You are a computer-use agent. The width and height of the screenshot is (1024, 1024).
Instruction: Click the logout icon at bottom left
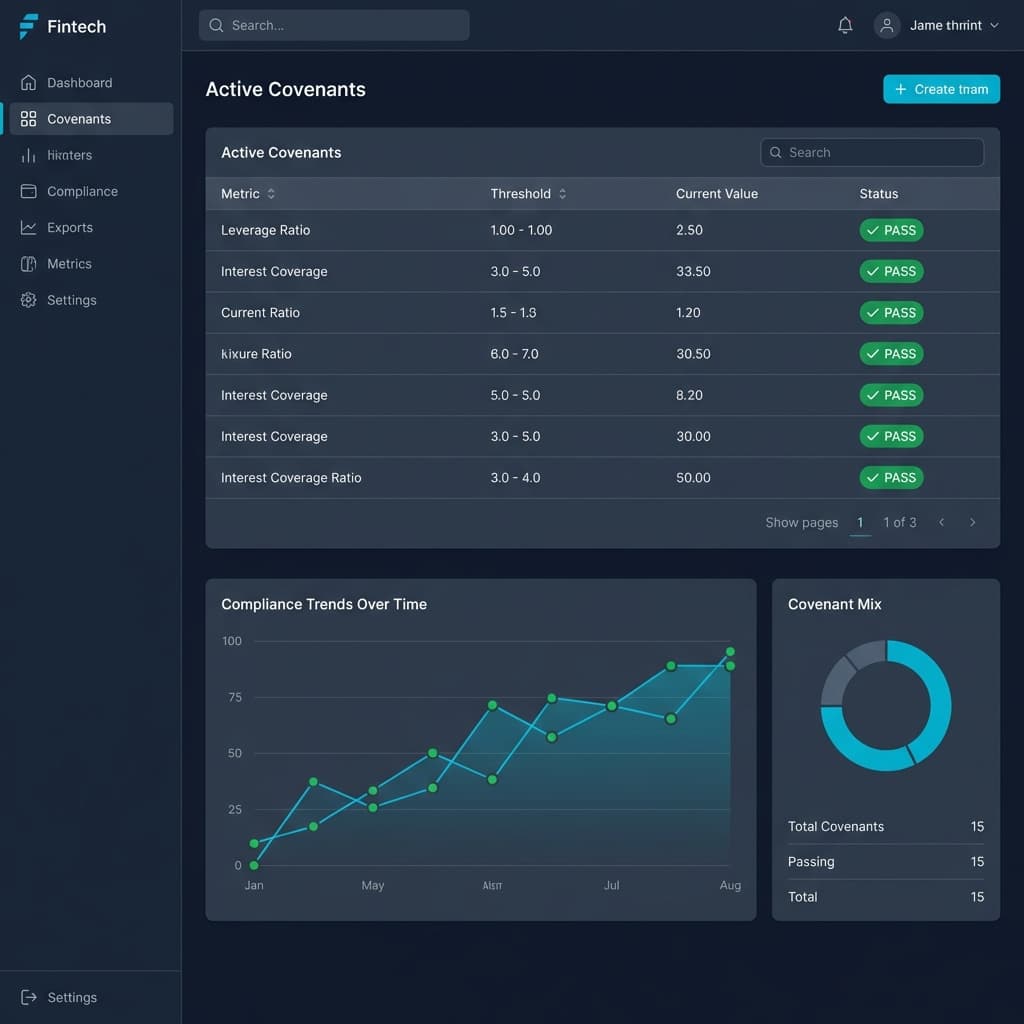(x=28, y=997)
